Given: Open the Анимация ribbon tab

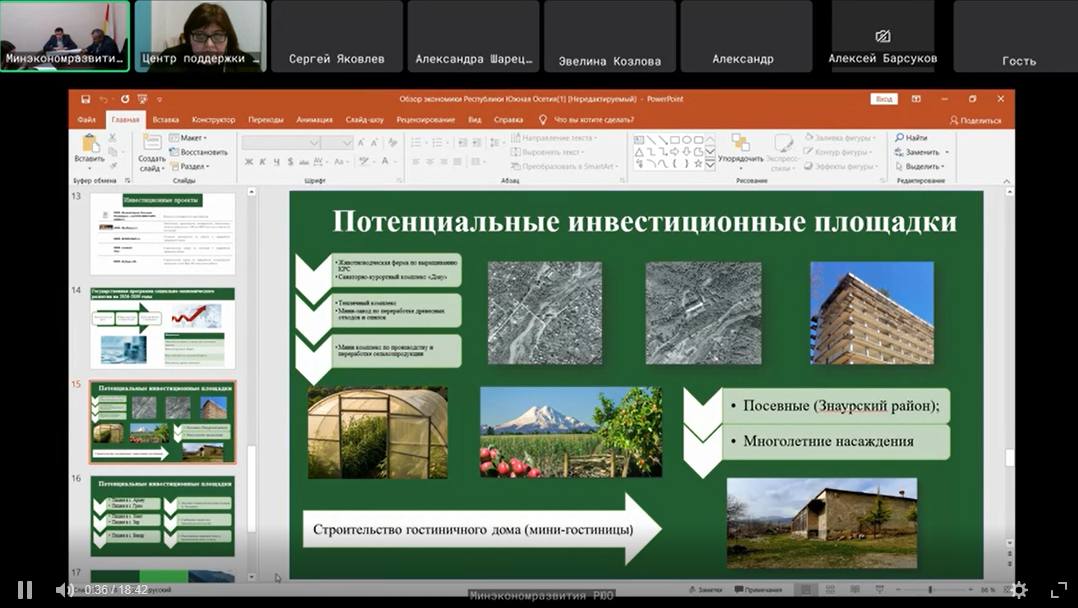Looking at the screenshot, I should [x=314, y=120].
